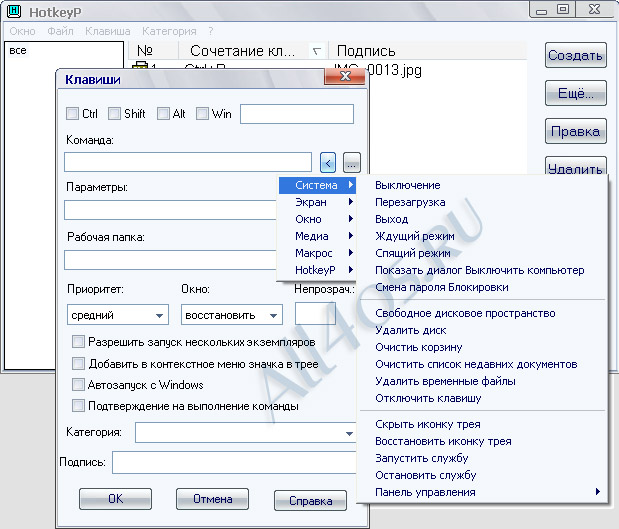
Task: Open the Окно dropdown showing 'восстановить'
Action: point(232,315)
